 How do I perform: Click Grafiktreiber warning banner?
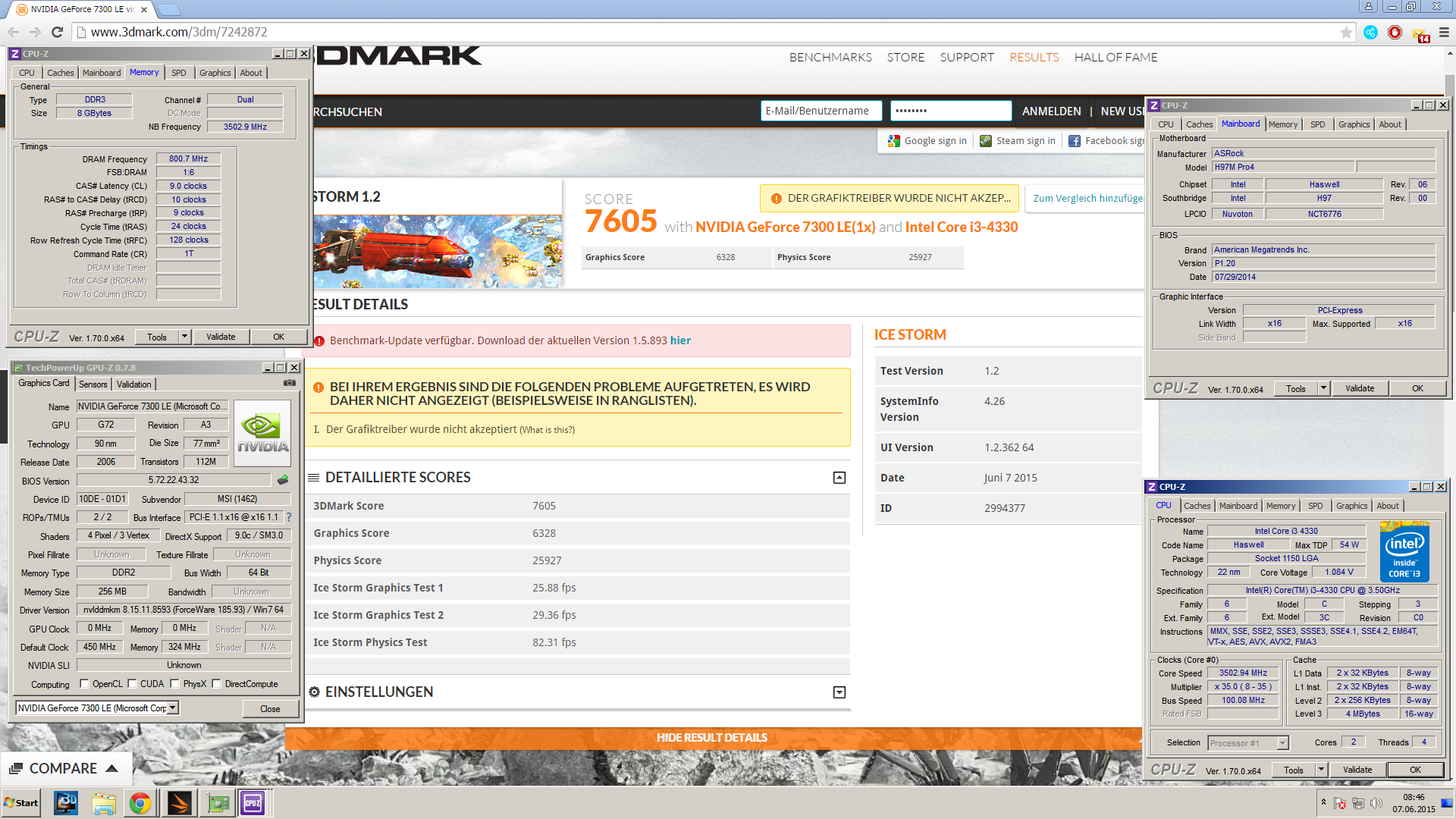pos(891,198)
